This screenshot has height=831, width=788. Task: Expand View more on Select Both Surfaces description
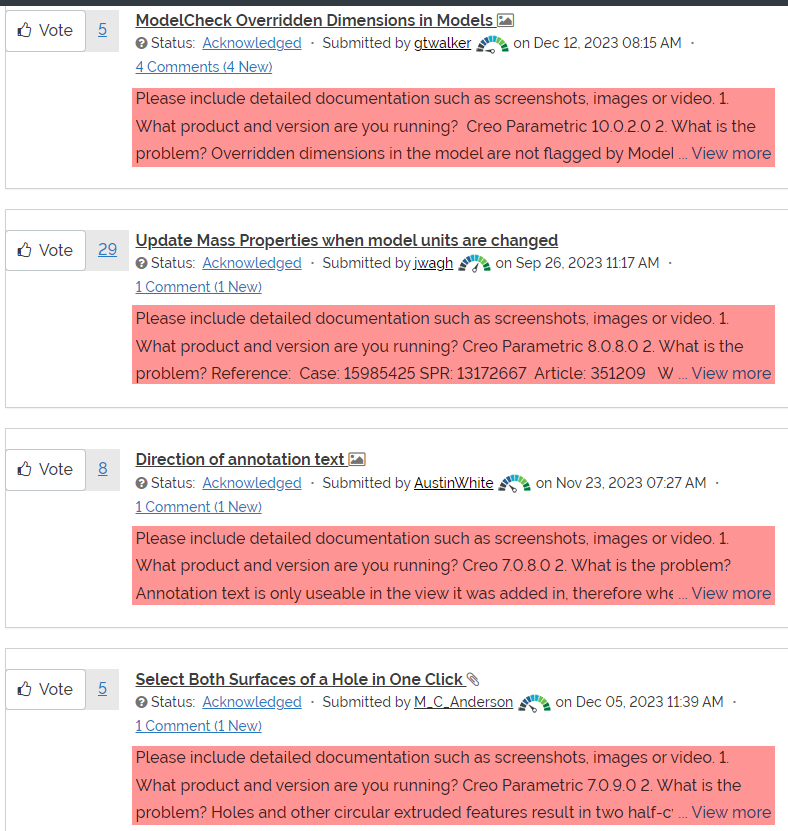(x=731, y=812)
